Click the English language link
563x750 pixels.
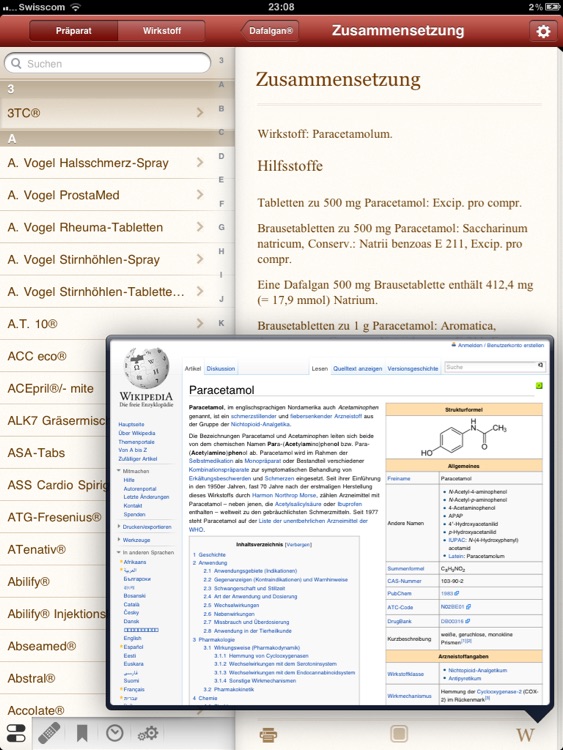pyautogui.click(x=132, y=638)
